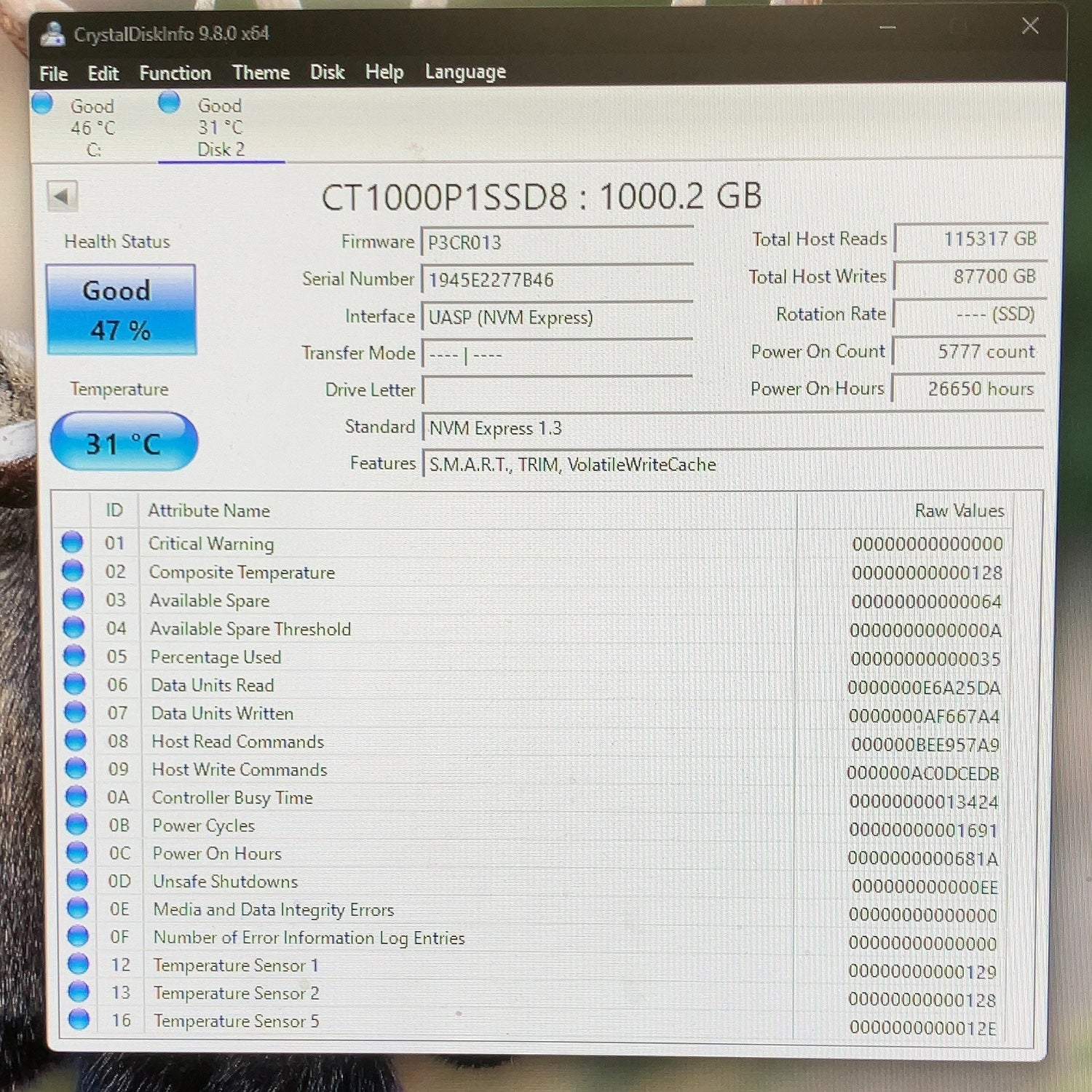Click the status orb beside Temperature Sensor 2

click(x=79, y=992)
